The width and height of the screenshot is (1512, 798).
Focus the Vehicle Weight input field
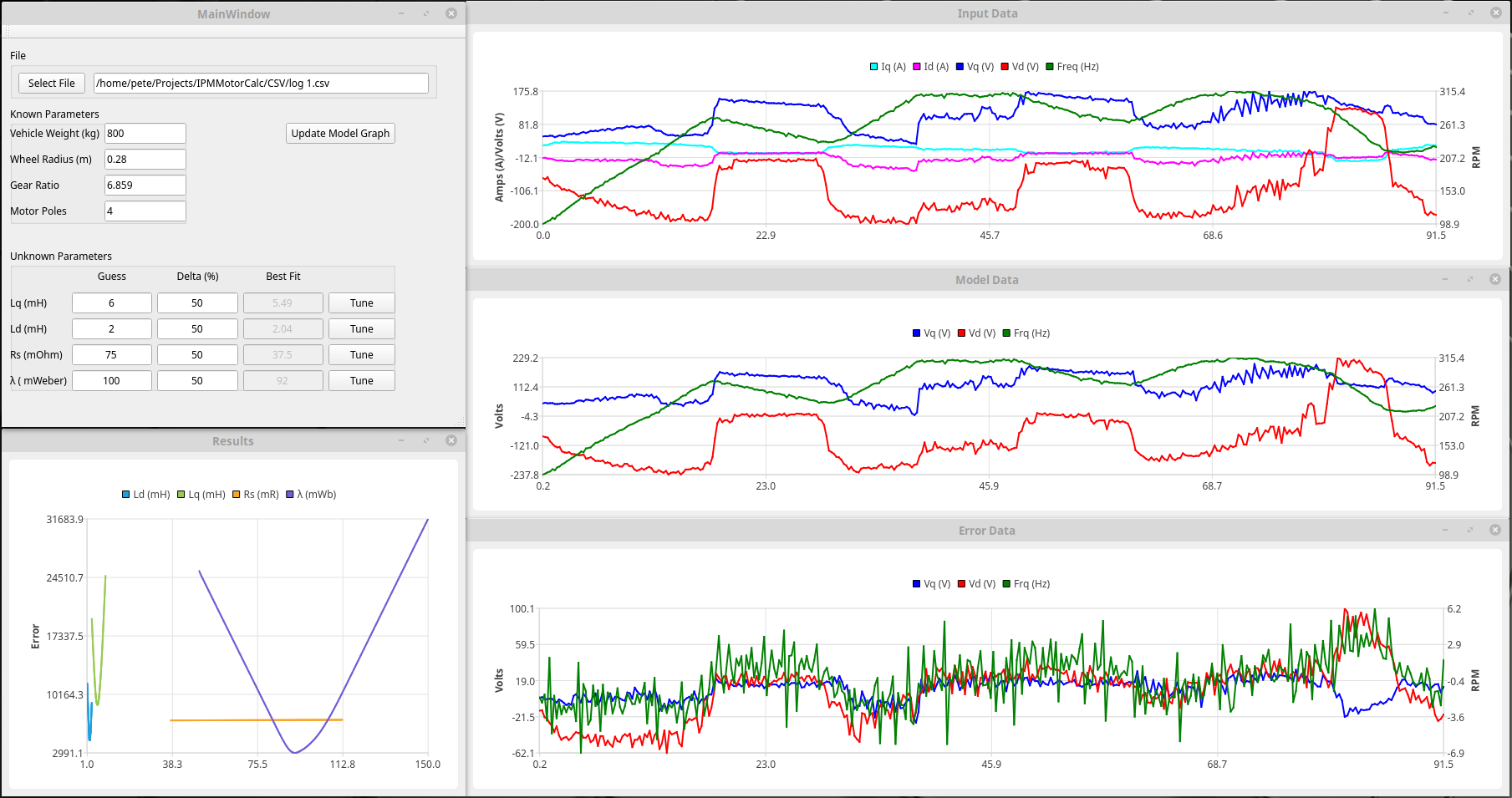145,134
